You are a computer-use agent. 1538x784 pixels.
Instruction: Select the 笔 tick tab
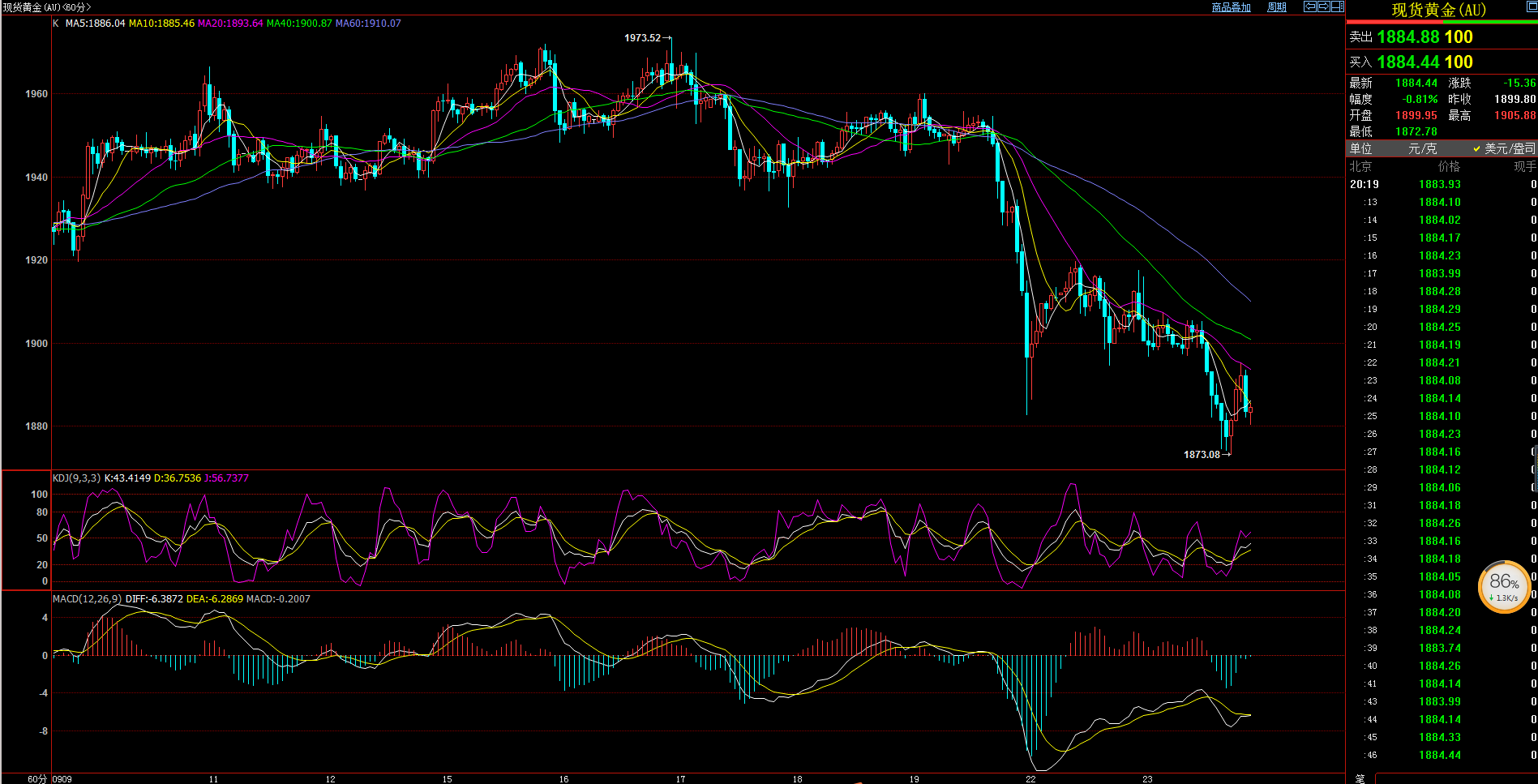(x=1360, y=778)
